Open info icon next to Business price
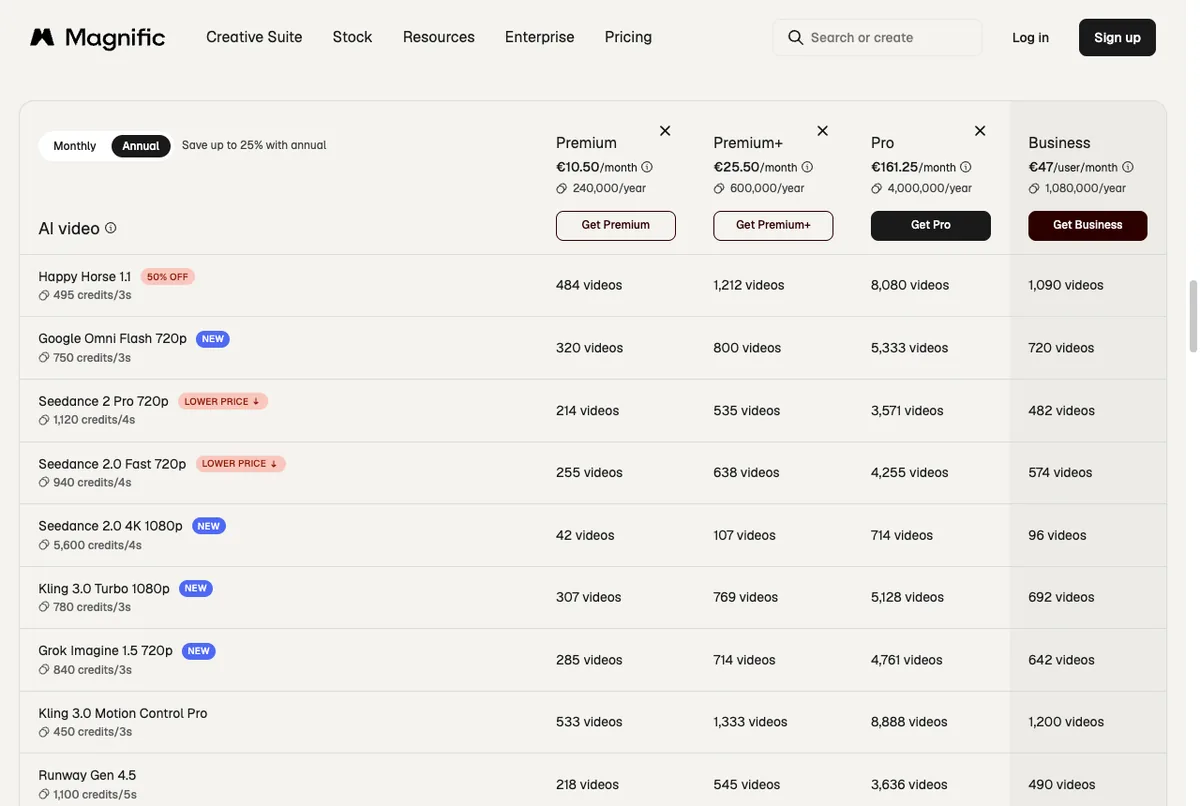1200x806 pixels. coord(1128,167)
